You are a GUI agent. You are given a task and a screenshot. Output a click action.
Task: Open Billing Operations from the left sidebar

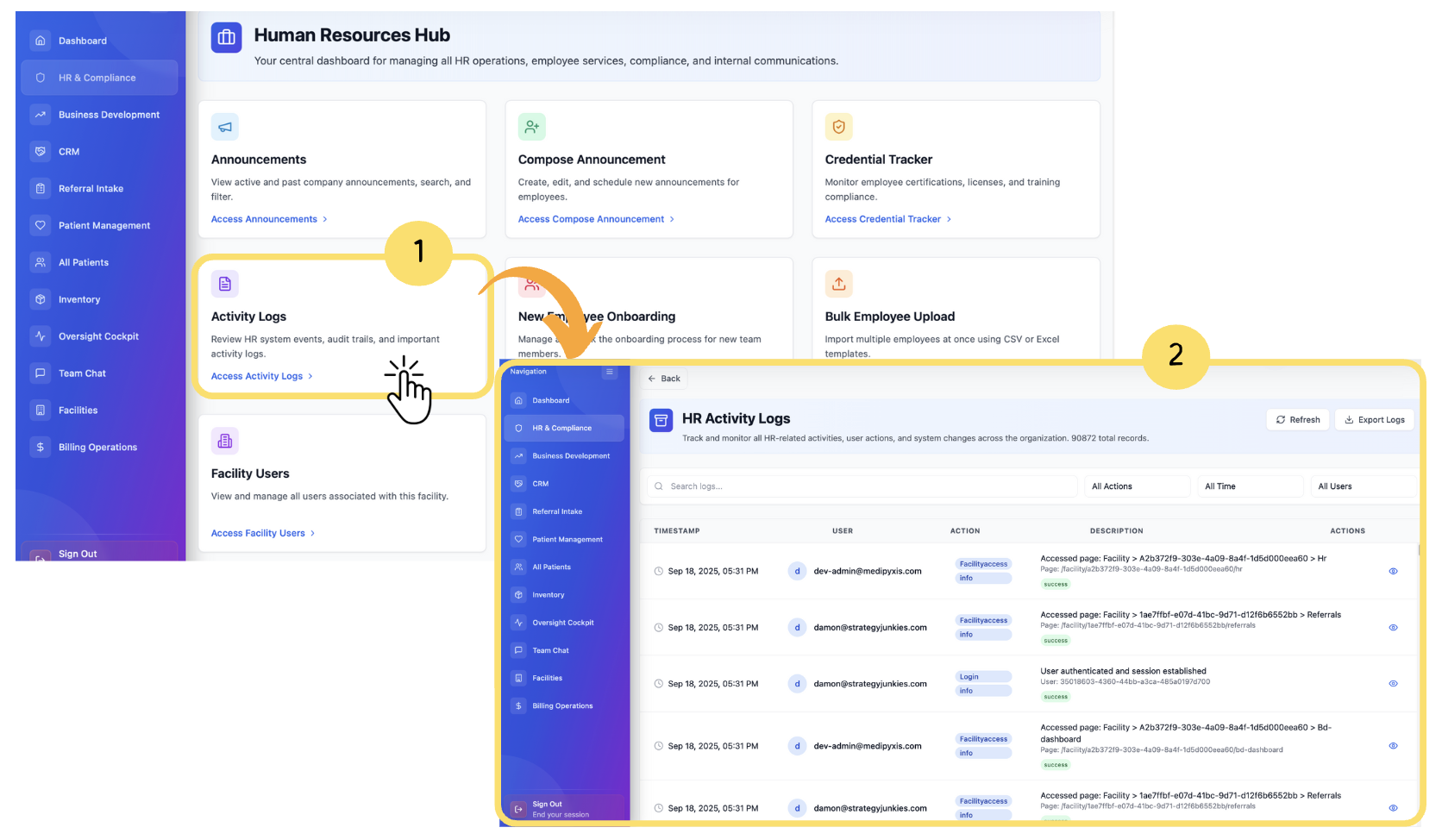point(97,447)
